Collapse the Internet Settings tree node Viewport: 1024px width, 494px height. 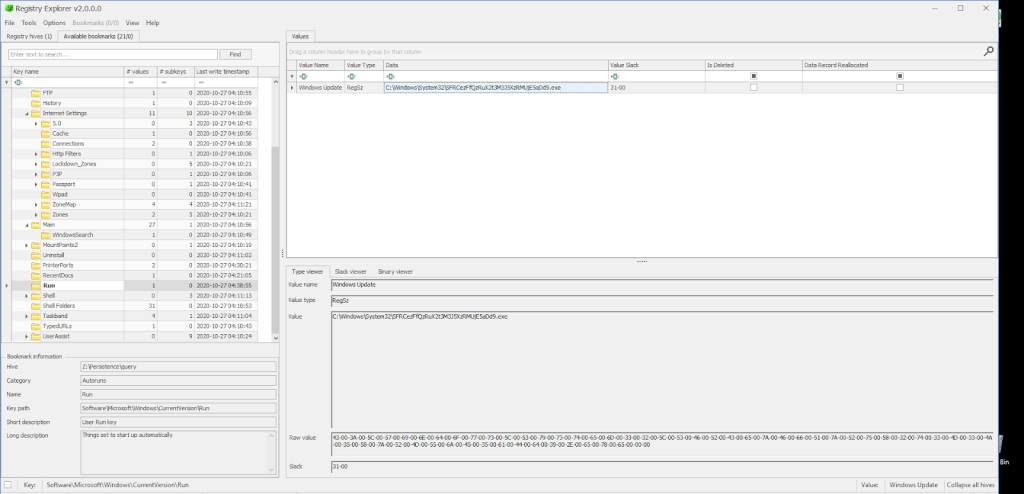coord(26,113)
